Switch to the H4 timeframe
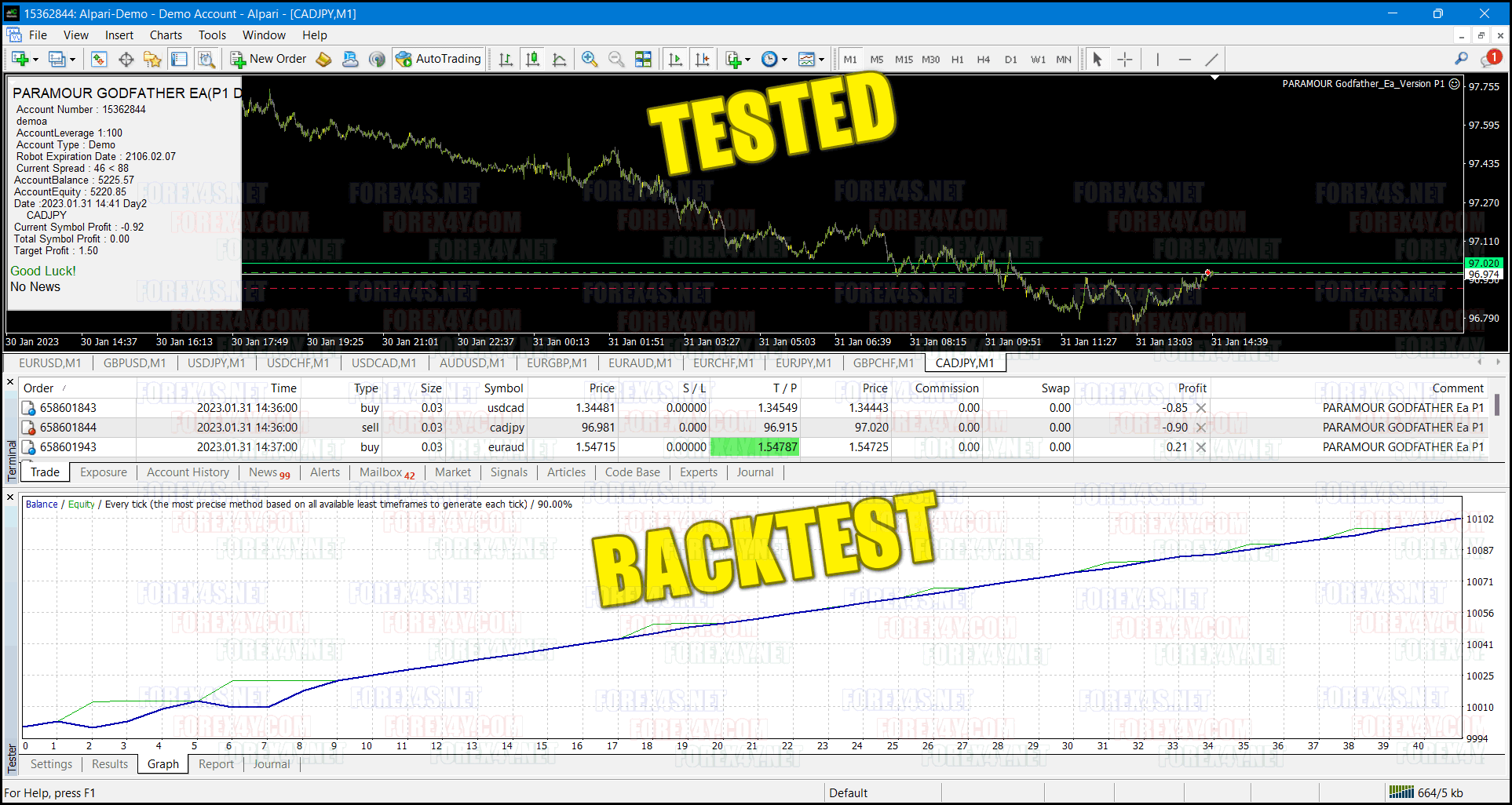 click(x=983, y=60)
